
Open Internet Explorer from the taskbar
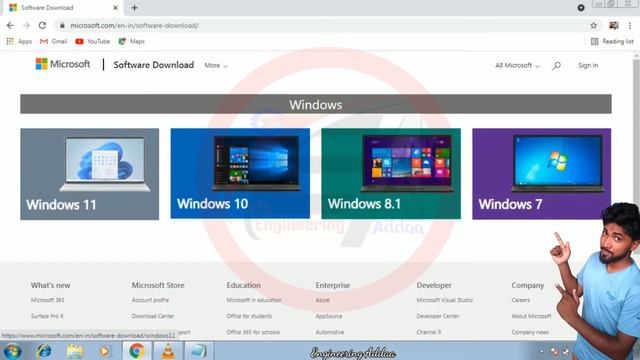(44, 351)
